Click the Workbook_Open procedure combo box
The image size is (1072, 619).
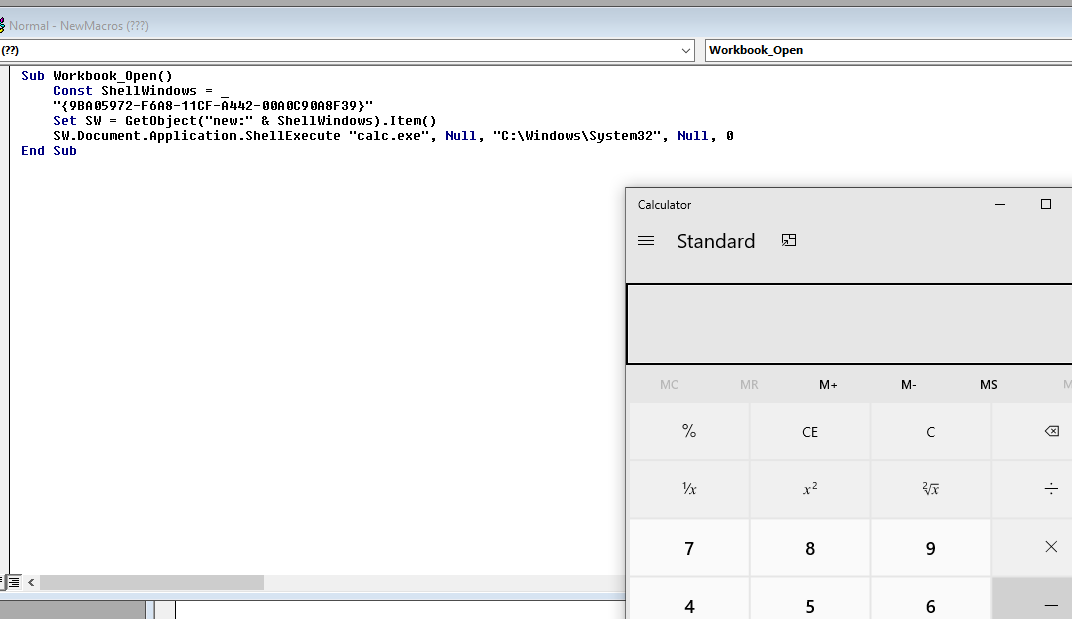(x=888, y=50)
